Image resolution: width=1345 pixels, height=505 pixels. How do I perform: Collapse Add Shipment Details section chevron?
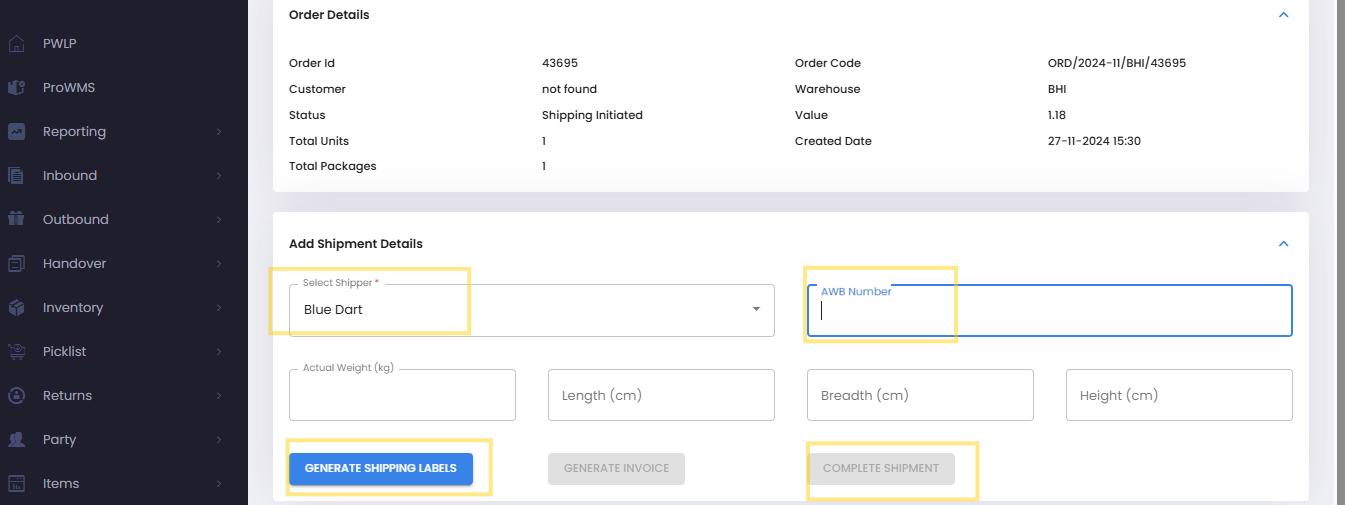[x=1284, y=244]
